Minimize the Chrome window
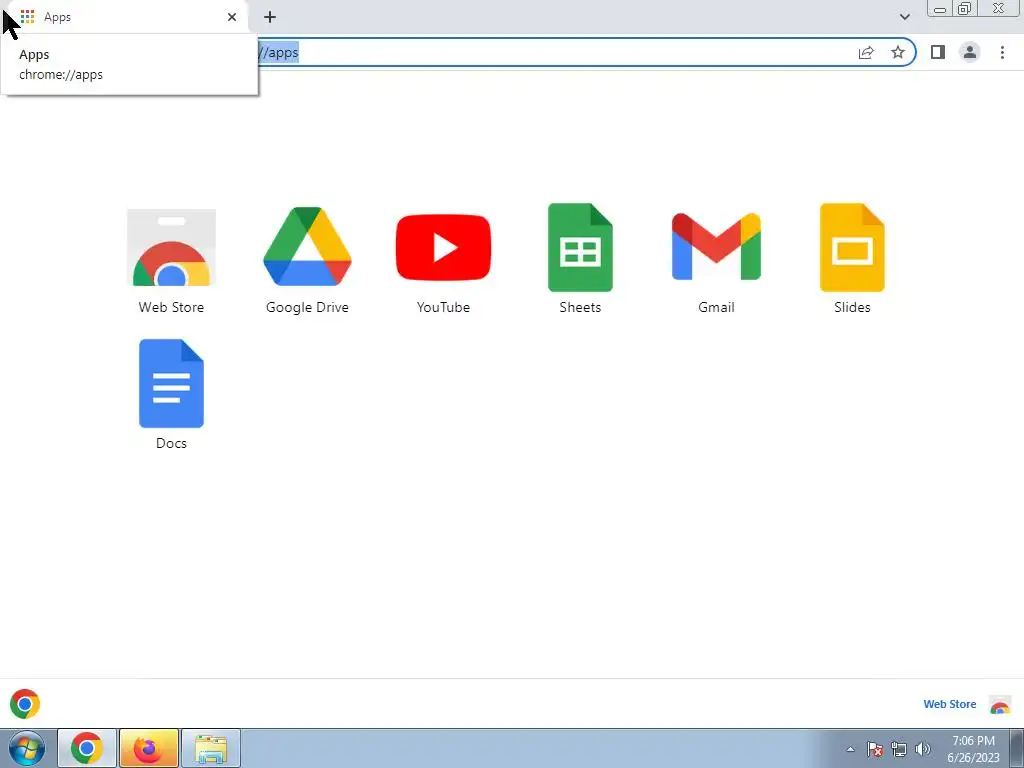This screenshot has height=768, width=1024. pos(940,8)
